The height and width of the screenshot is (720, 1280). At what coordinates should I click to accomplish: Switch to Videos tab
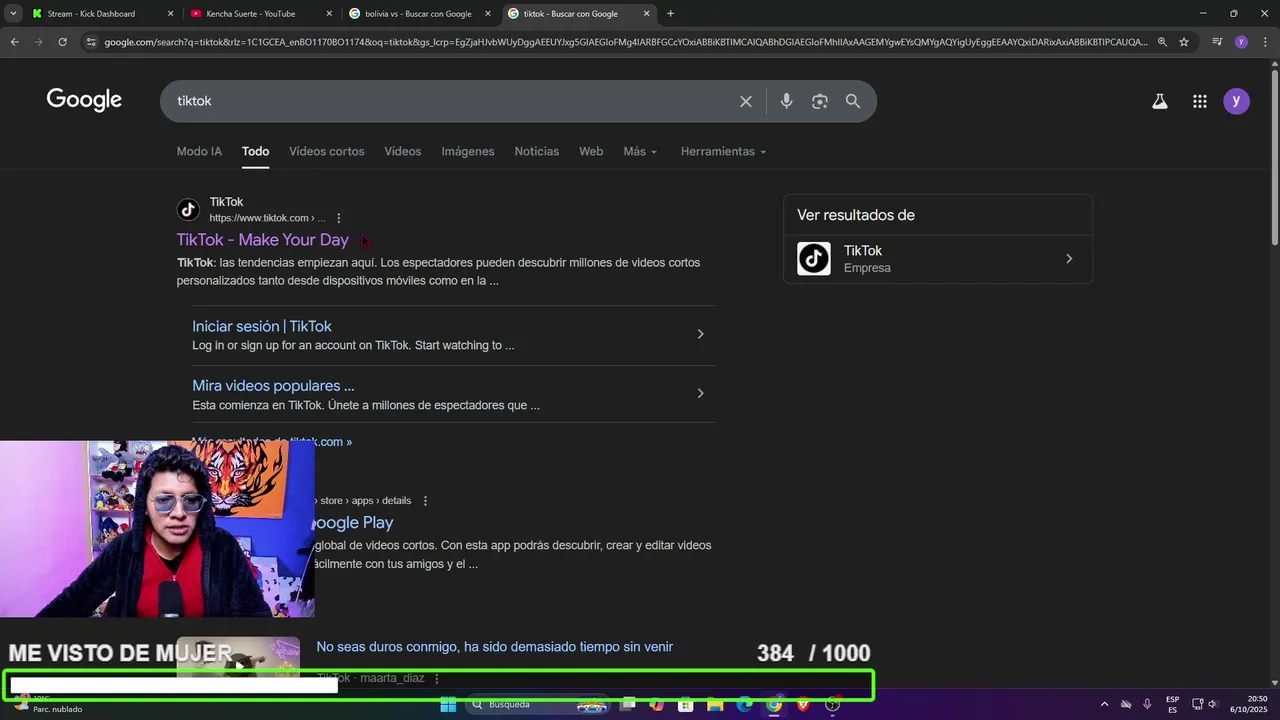click(x=403, y=151)
